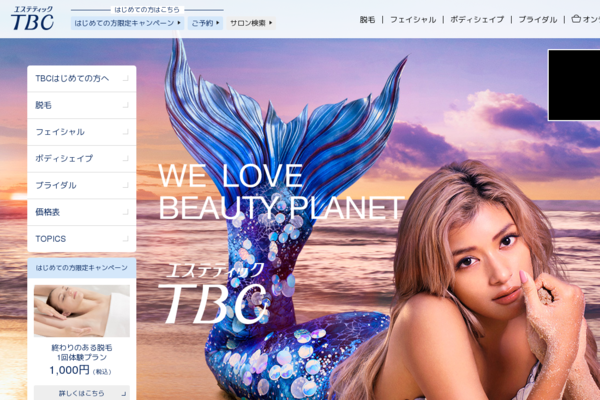Open はじめての方限定キャンペーン header button
This screenshot has width=600, height=400.
point(127,23)
